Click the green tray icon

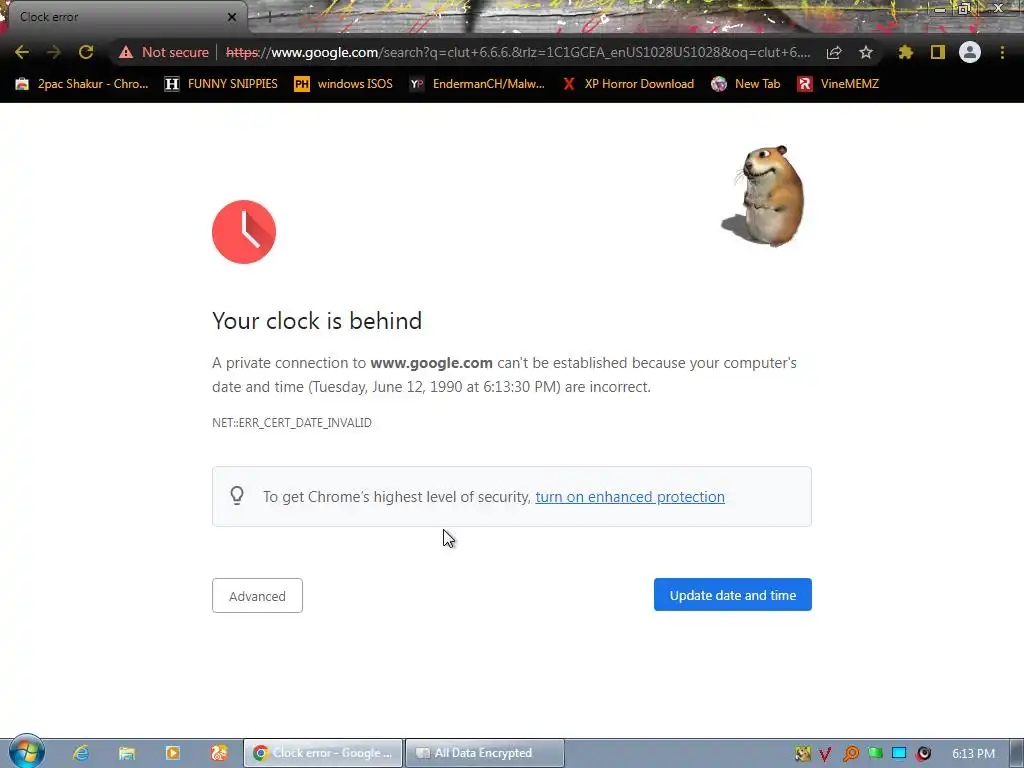coord(875,754)
